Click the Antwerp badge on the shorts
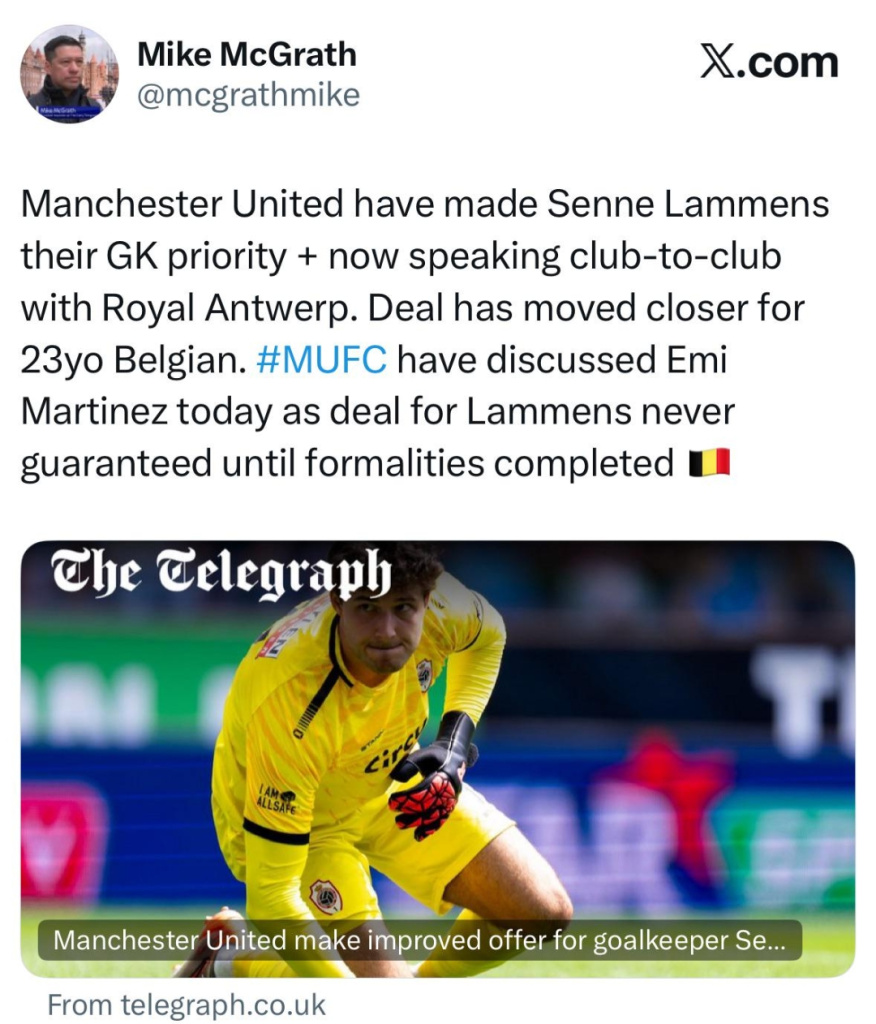 coord(325,897)
